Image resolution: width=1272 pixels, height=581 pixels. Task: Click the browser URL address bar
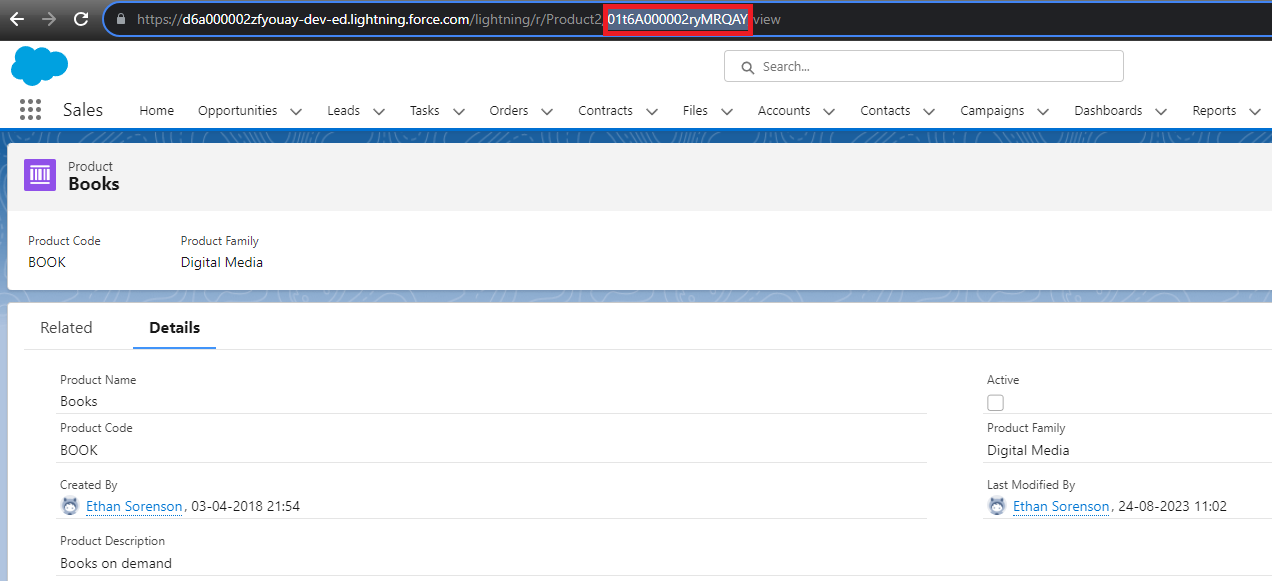click(x=686, y=19)
